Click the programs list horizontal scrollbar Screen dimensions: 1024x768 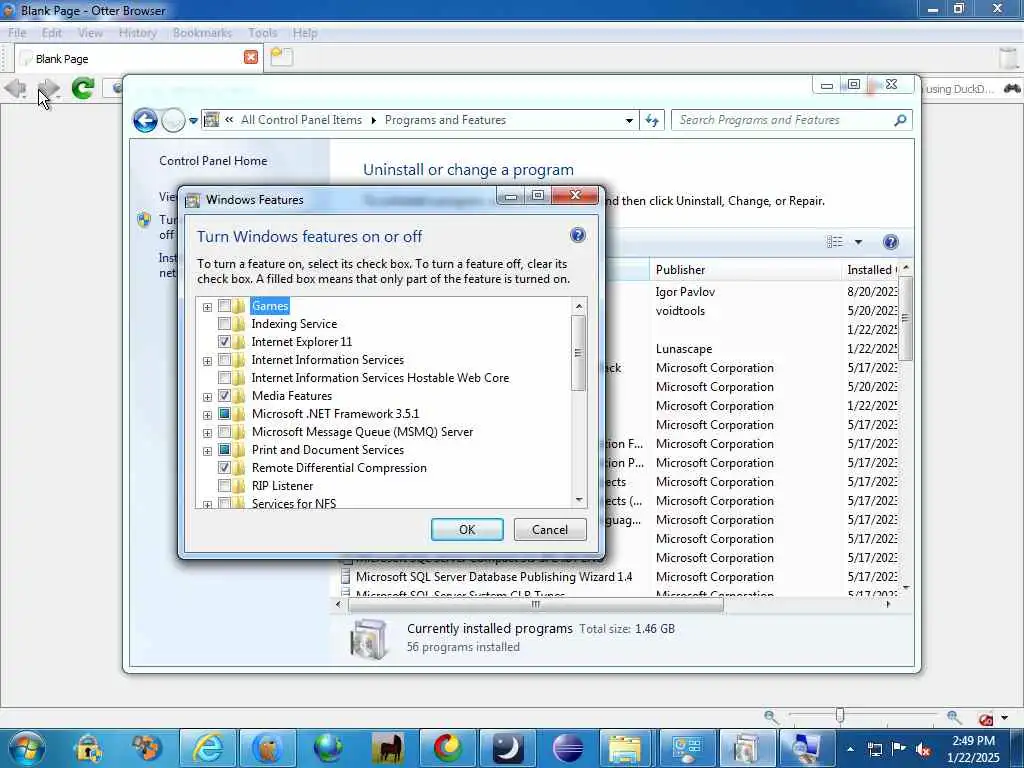(536, 605)
